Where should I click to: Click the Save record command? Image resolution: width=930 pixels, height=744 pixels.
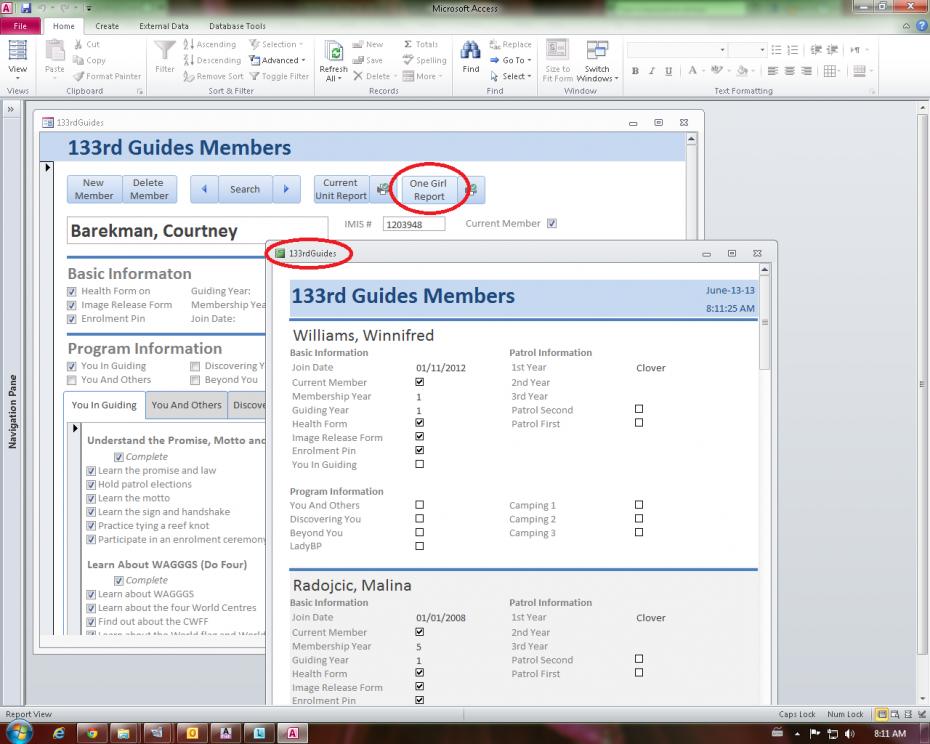(368, 60)
